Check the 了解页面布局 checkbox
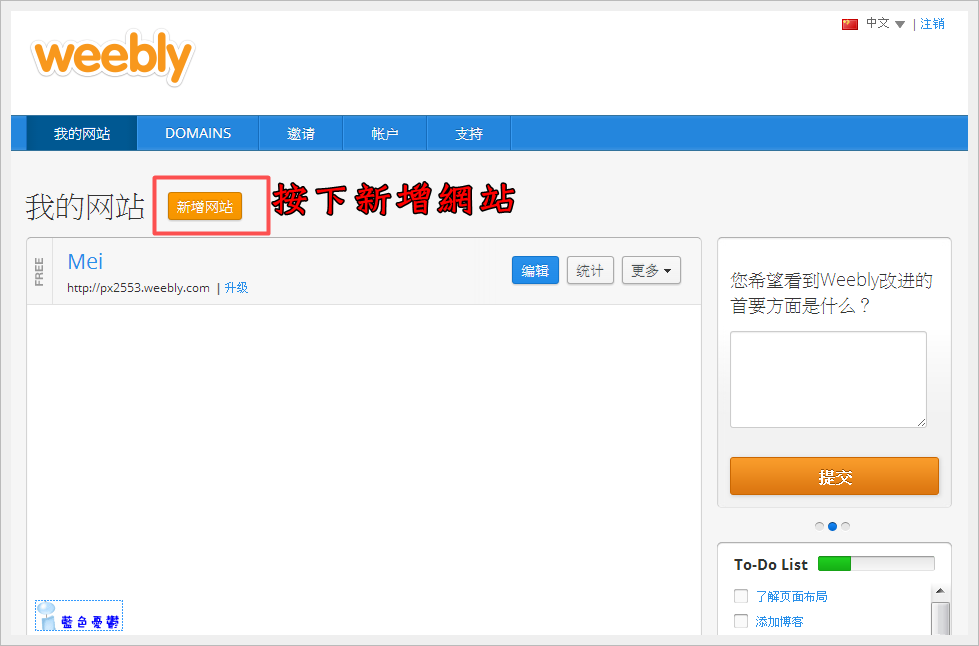Image resolution: width=979 pixels, height=646 pixels. [741, 596]
